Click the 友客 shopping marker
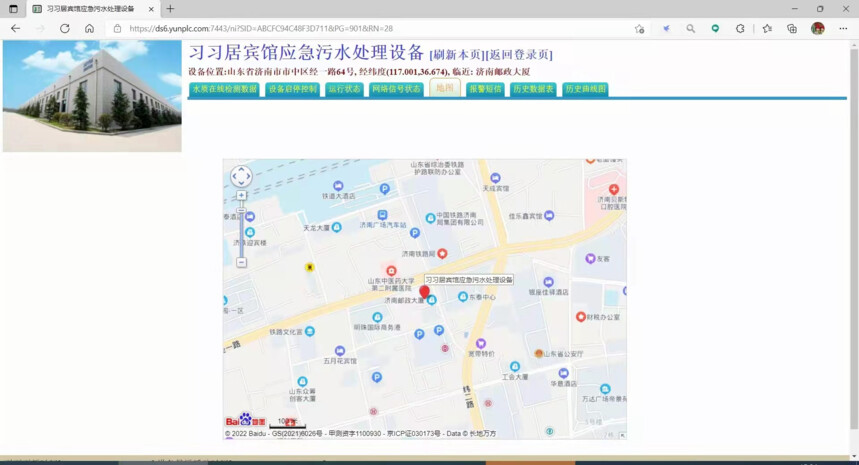859x465 pixels. click(x=590, y=259)
